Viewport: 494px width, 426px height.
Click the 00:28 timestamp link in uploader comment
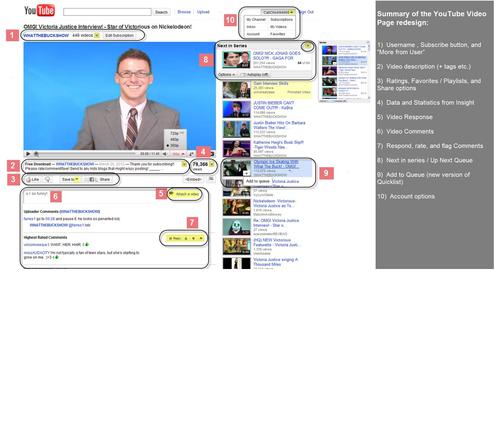(50, 219)
